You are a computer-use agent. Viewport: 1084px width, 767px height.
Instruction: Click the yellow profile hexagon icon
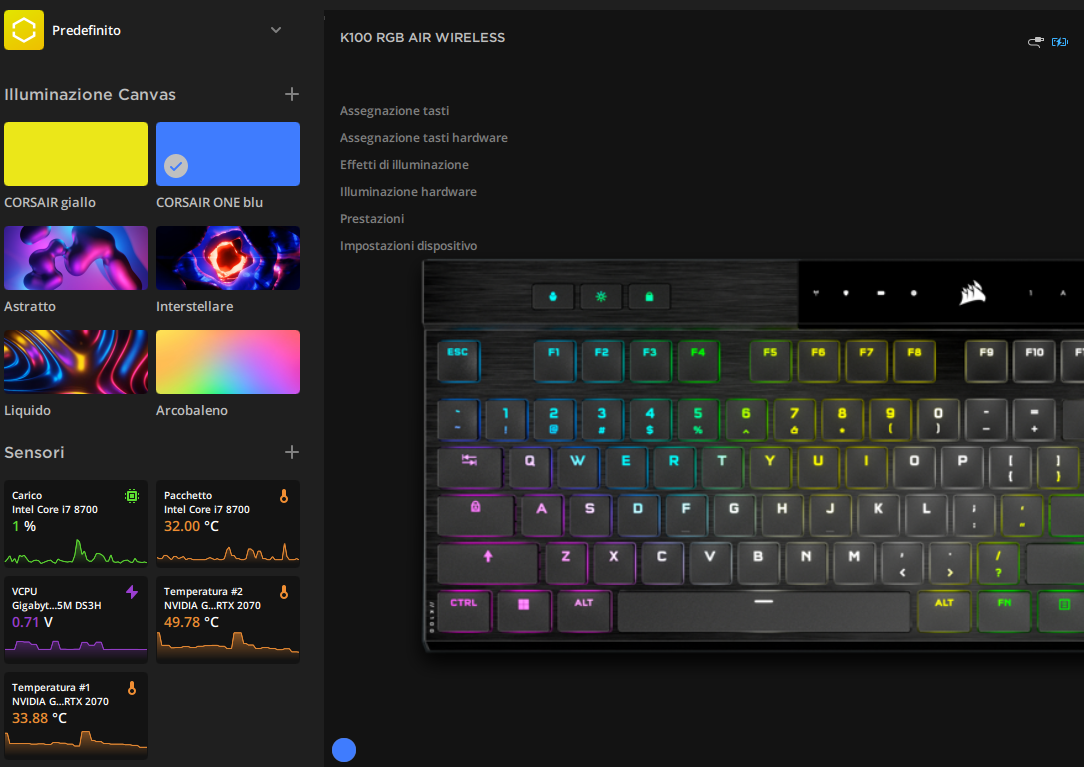point(24,30)
